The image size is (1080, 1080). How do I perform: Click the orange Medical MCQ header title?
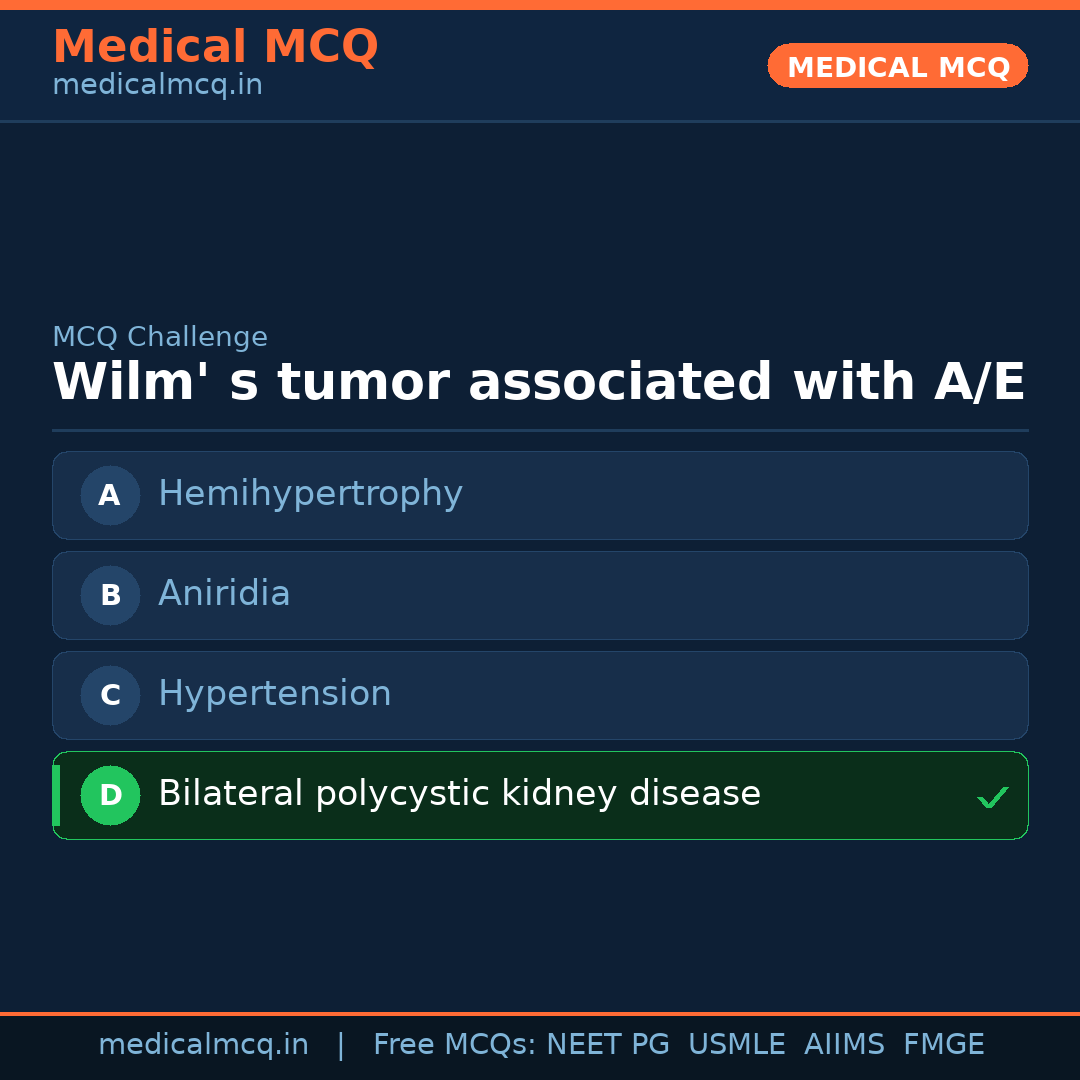click(x=215, y=47)
